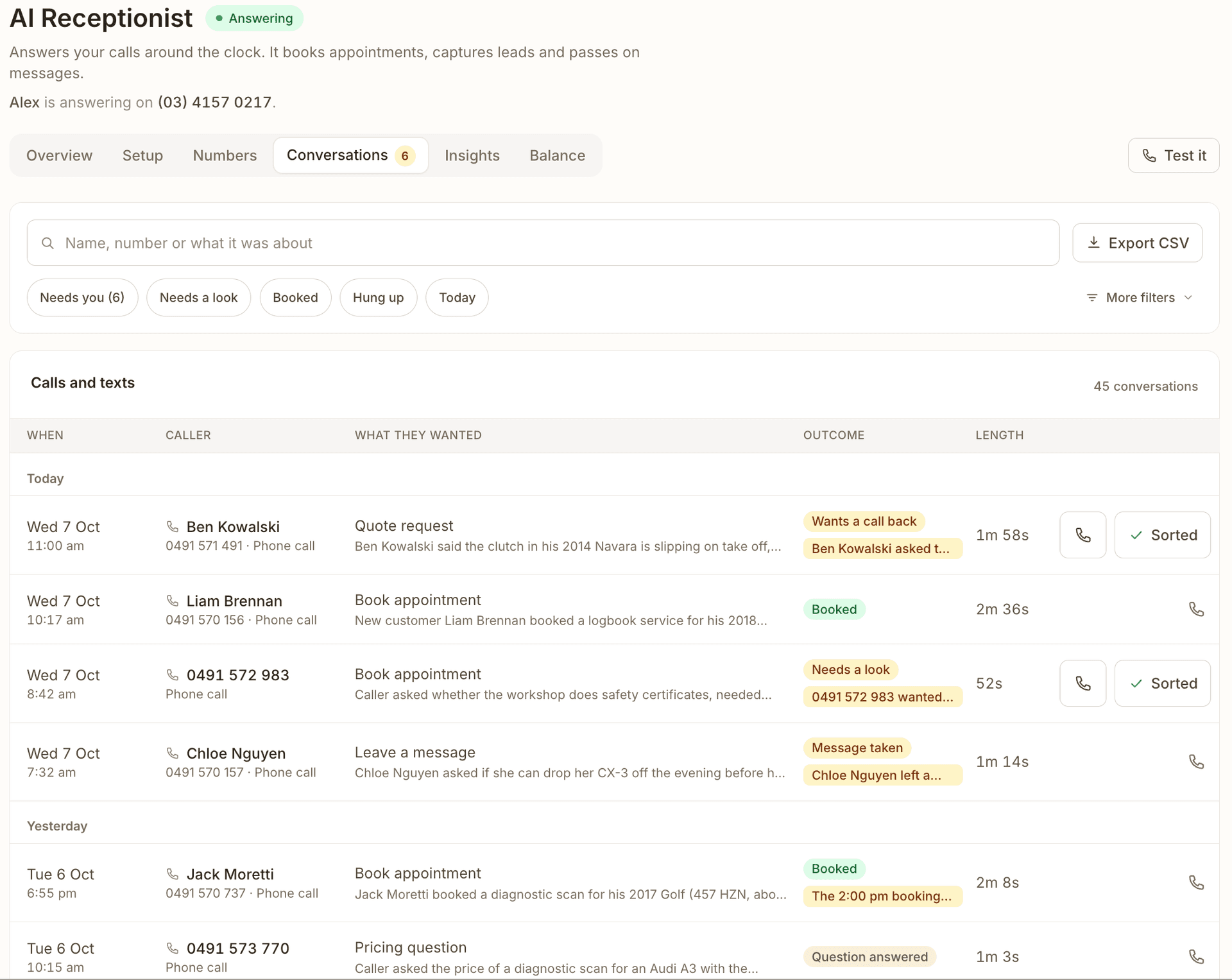Call back Ben Kowalski using phone button
The image size is (1232, 980).
pos(1082,535)
